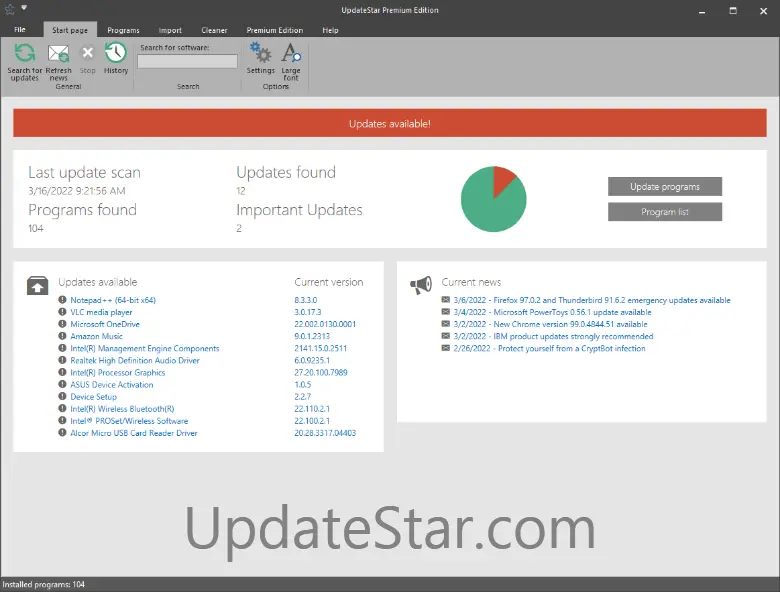Click the Update programs button
This screenshot has width=780, height=592.
[664, 187]
